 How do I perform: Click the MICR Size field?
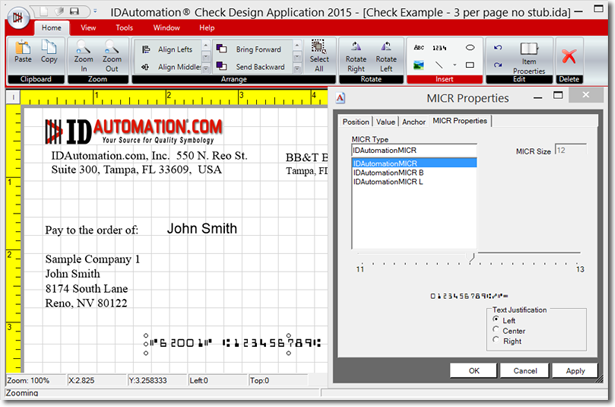tap(571, 150)
